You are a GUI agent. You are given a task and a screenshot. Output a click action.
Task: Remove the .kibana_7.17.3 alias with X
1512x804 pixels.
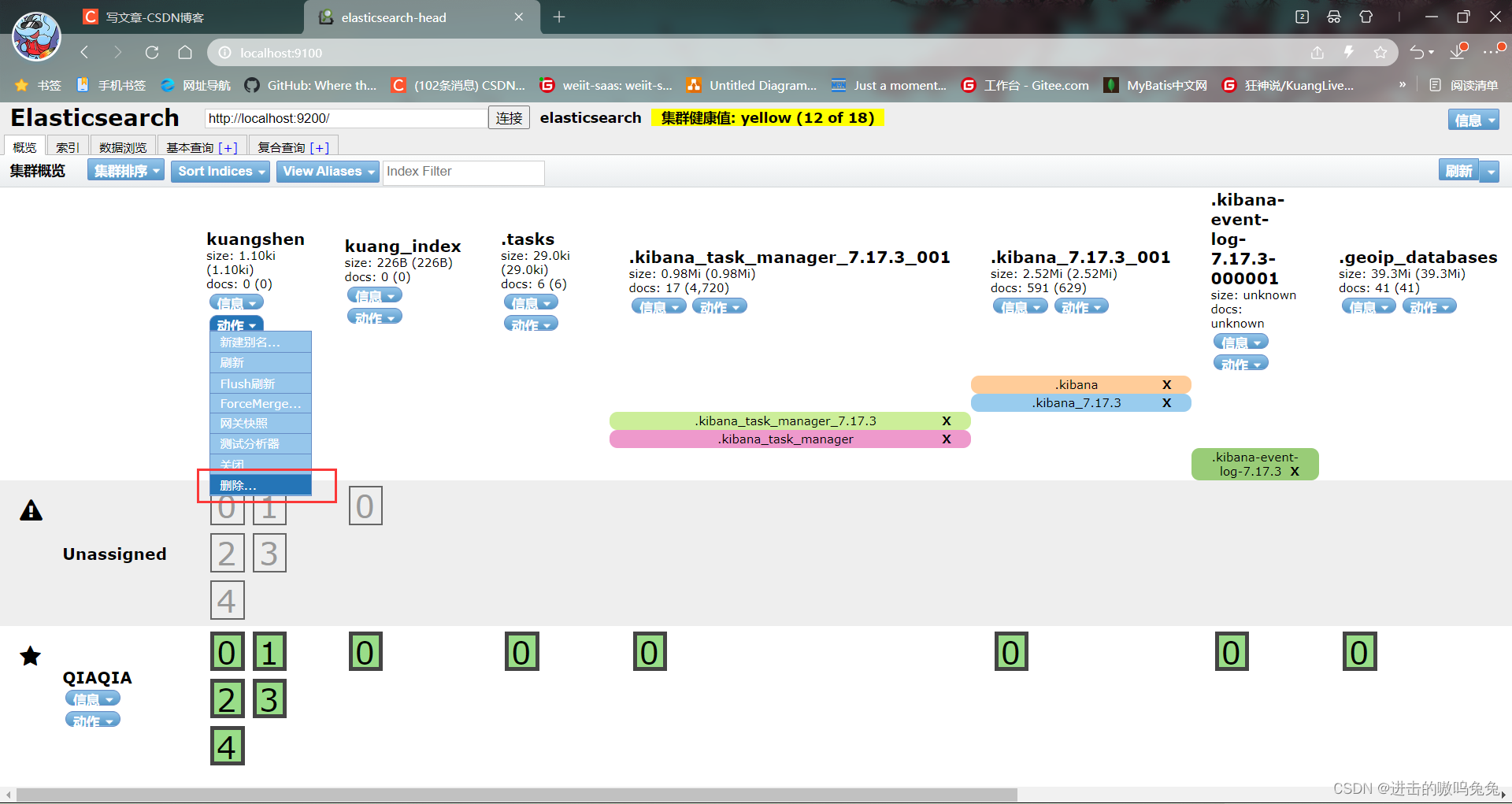pos(1167,402)
